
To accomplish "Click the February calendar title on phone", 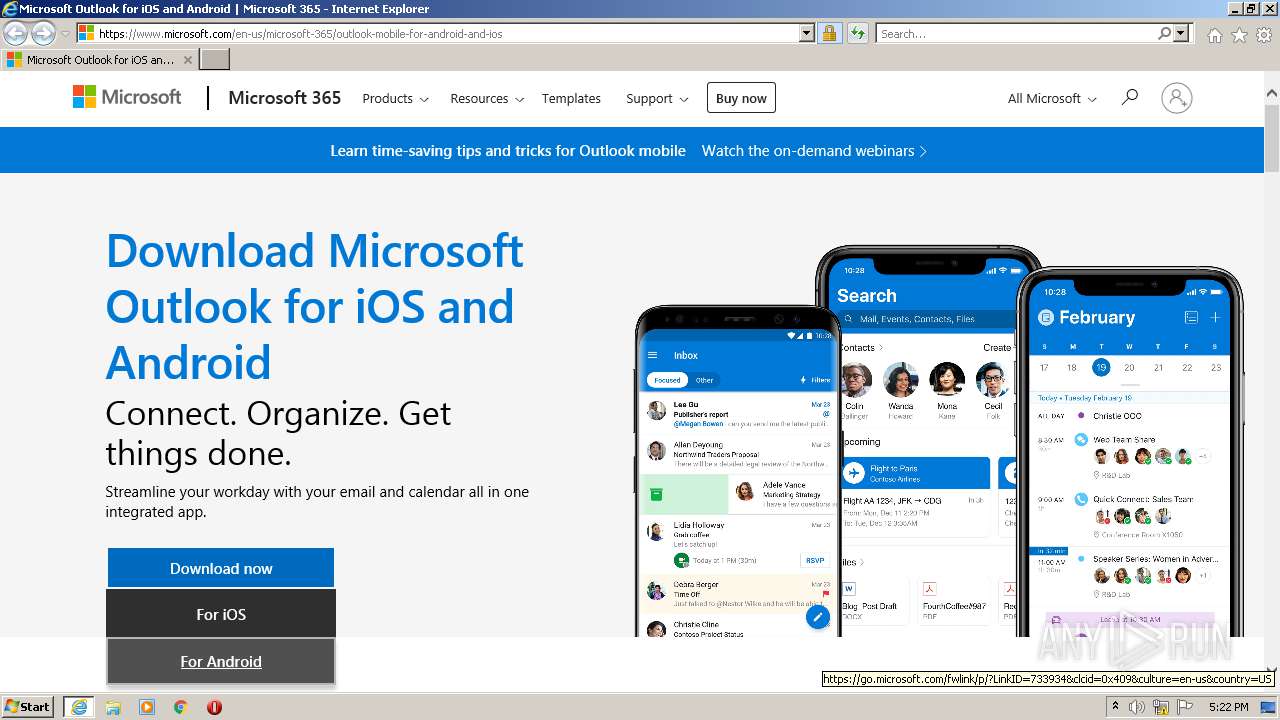I will [x=1097, y=317].
